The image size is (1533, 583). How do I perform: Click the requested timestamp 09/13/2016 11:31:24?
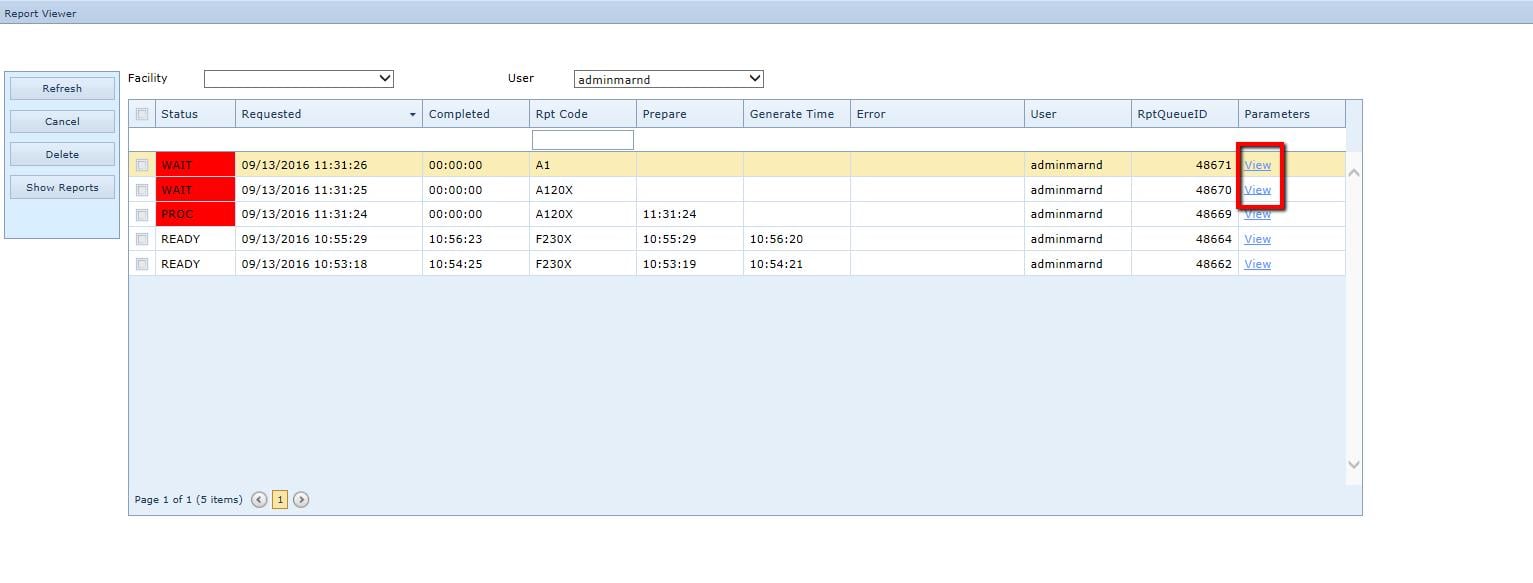304,214
